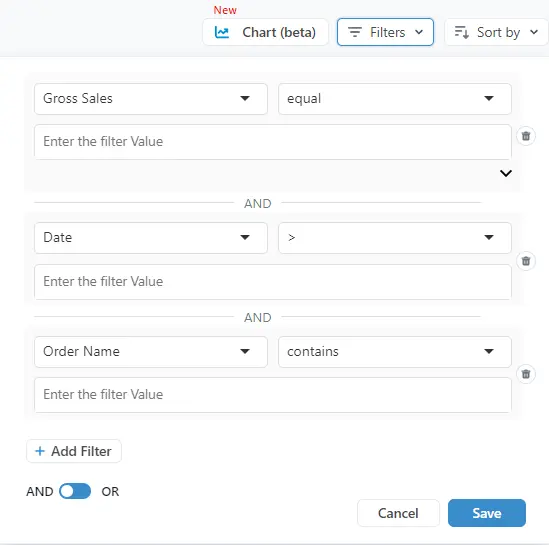Remove the Date filter using trash icon
Image resolution: width=549 pixels, height=545 pixels.
(526, 261)
